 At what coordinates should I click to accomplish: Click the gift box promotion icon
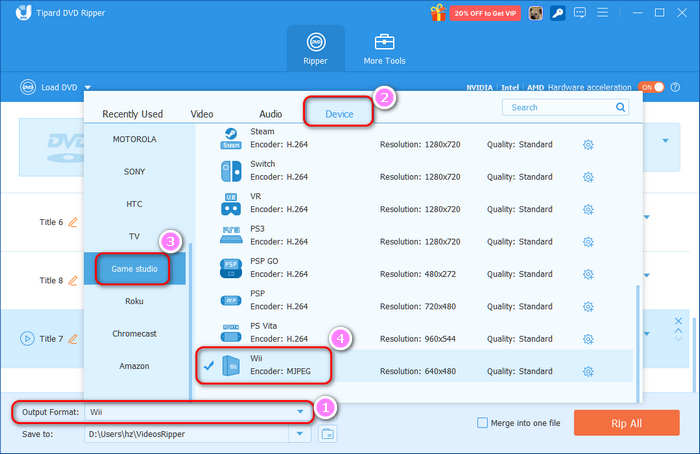[x=438, y=12]
